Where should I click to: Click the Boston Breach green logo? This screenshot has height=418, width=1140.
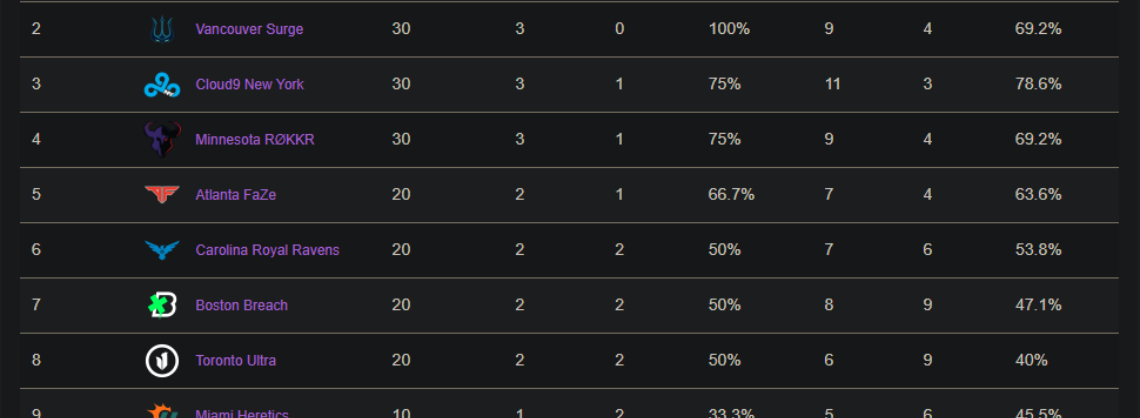point(161,305)
